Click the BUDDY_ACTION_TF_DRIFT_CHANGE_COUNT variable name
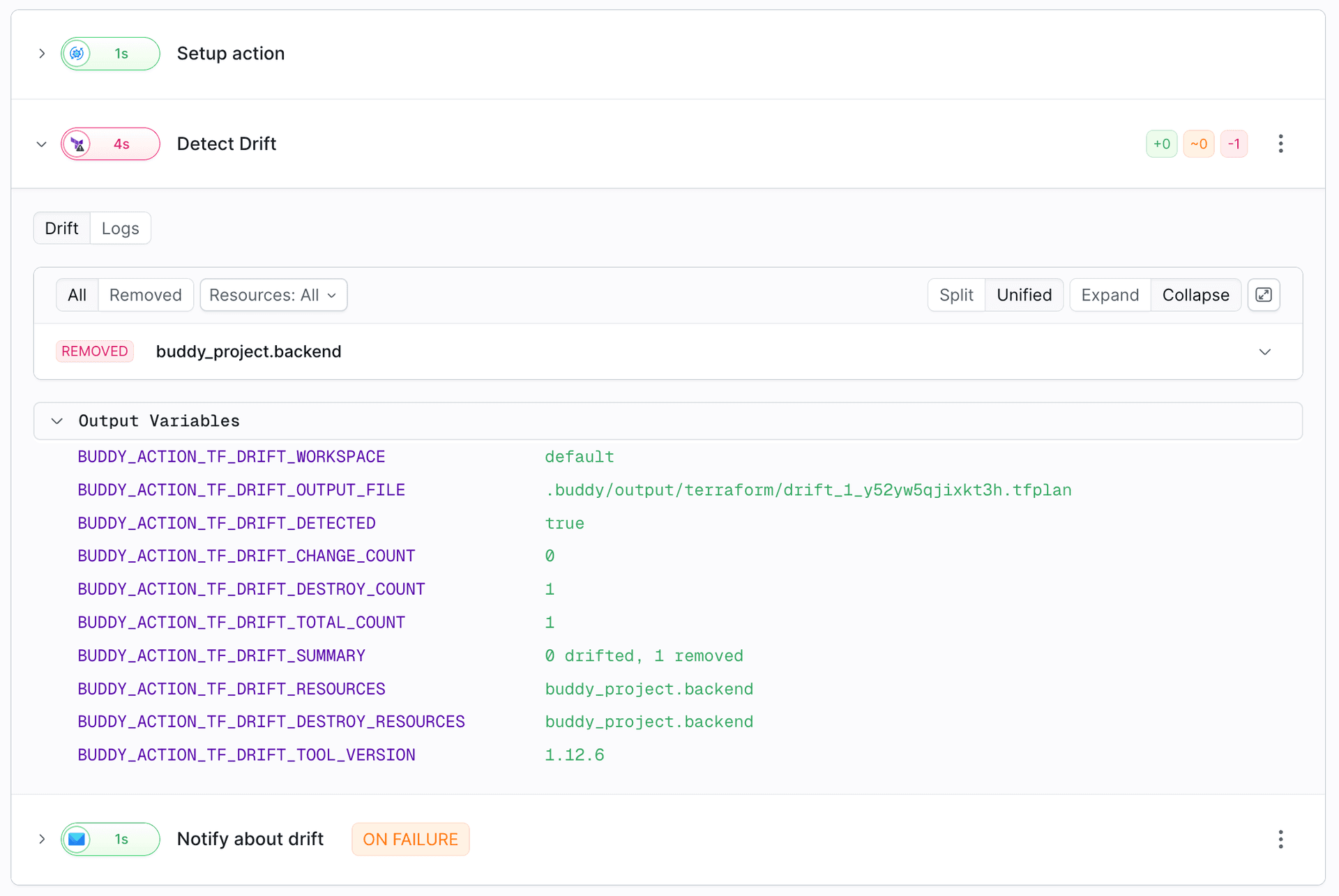 [247, 556]
